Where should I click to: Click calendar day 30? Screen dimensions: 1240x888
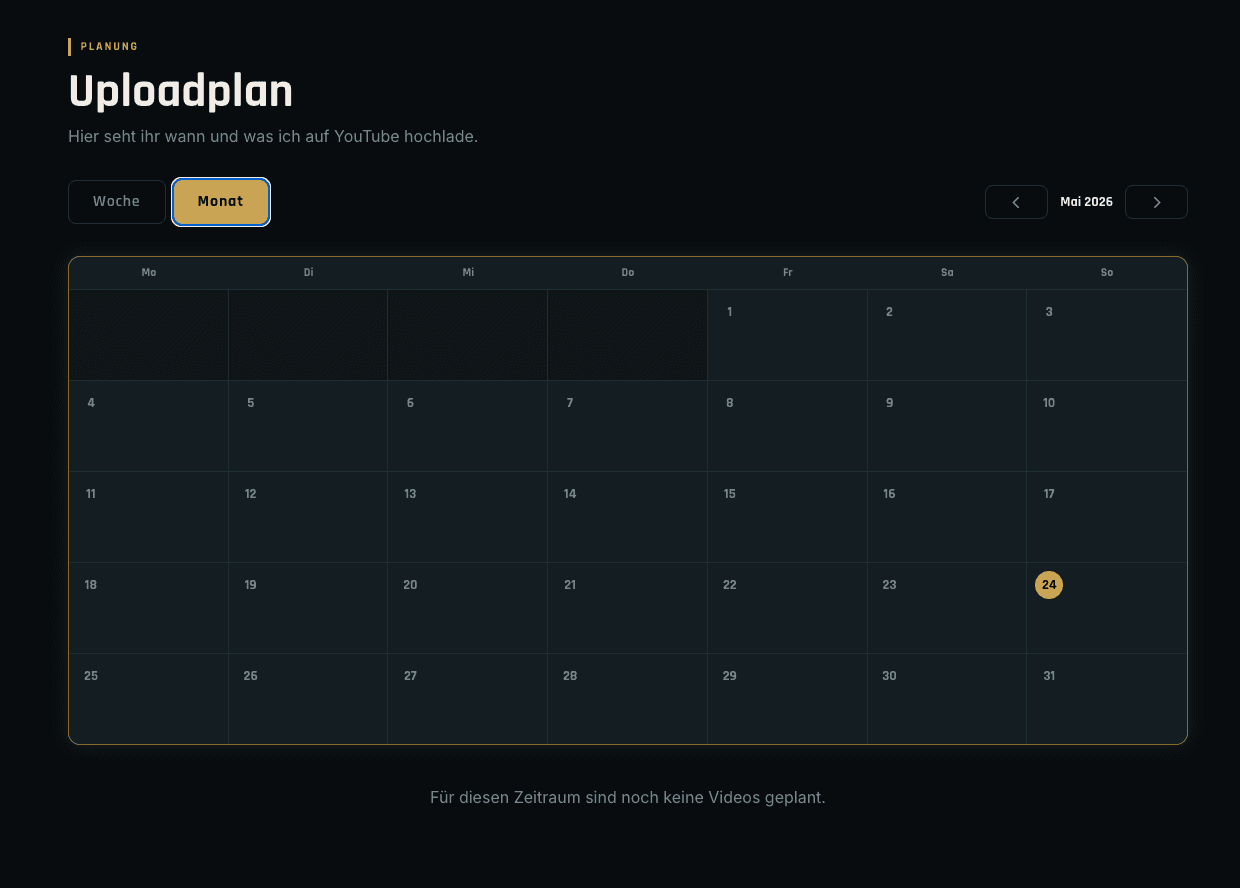click(947, 699)
